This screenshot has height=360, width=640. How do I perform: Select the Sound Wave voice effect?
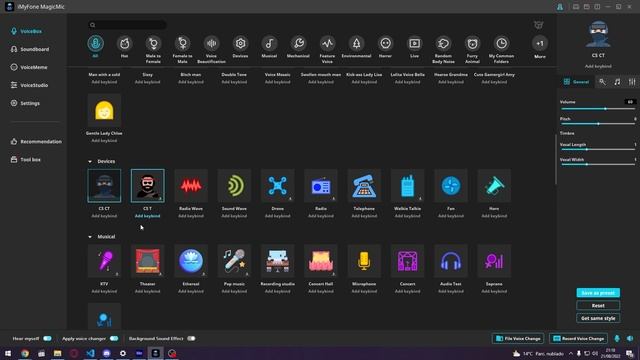pyautogui.click(x=234, y=186)
